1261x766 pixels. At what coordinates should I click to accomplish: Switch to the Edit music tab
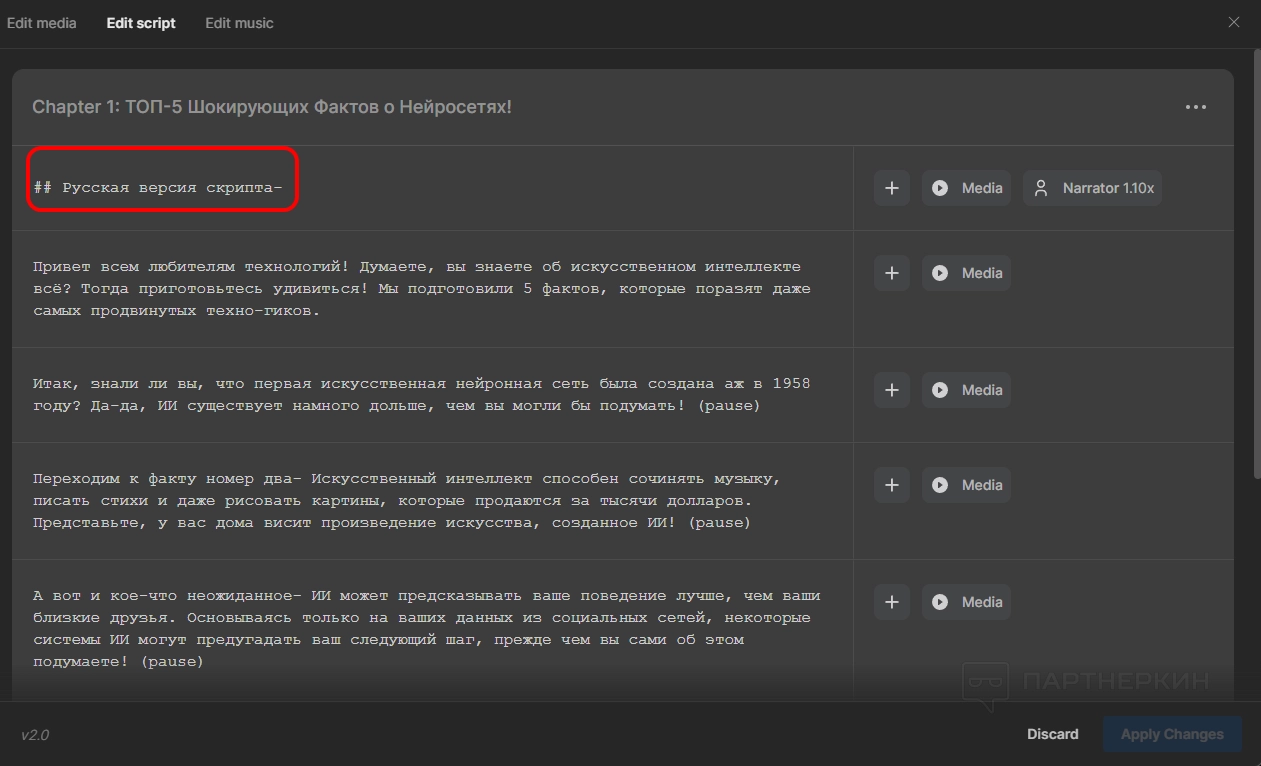pyautogui.click(x=239, y=23)
